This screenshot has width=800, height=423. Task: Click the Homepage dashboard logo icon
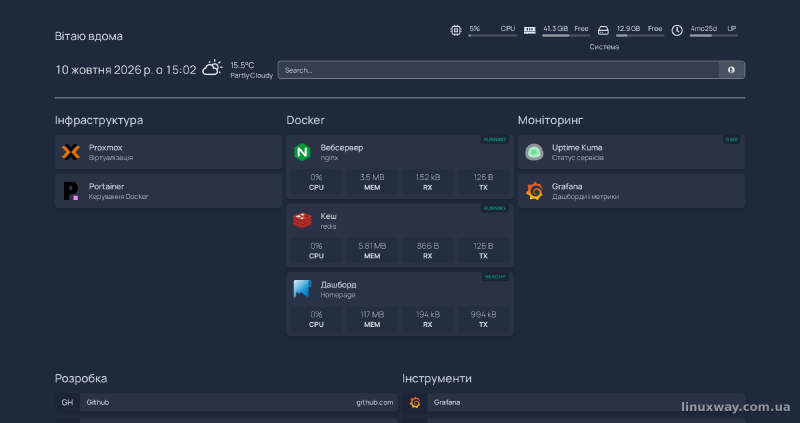tap(302, 289)
